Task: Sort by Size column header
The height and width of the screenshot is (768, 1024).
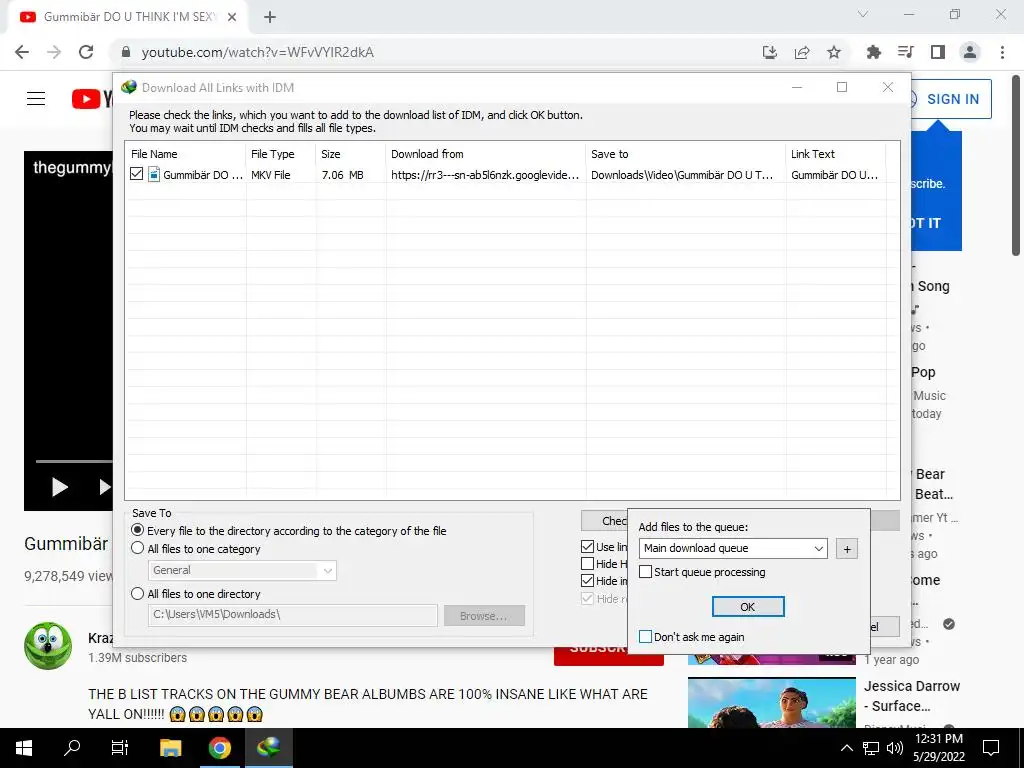Action: pos(351,154)
